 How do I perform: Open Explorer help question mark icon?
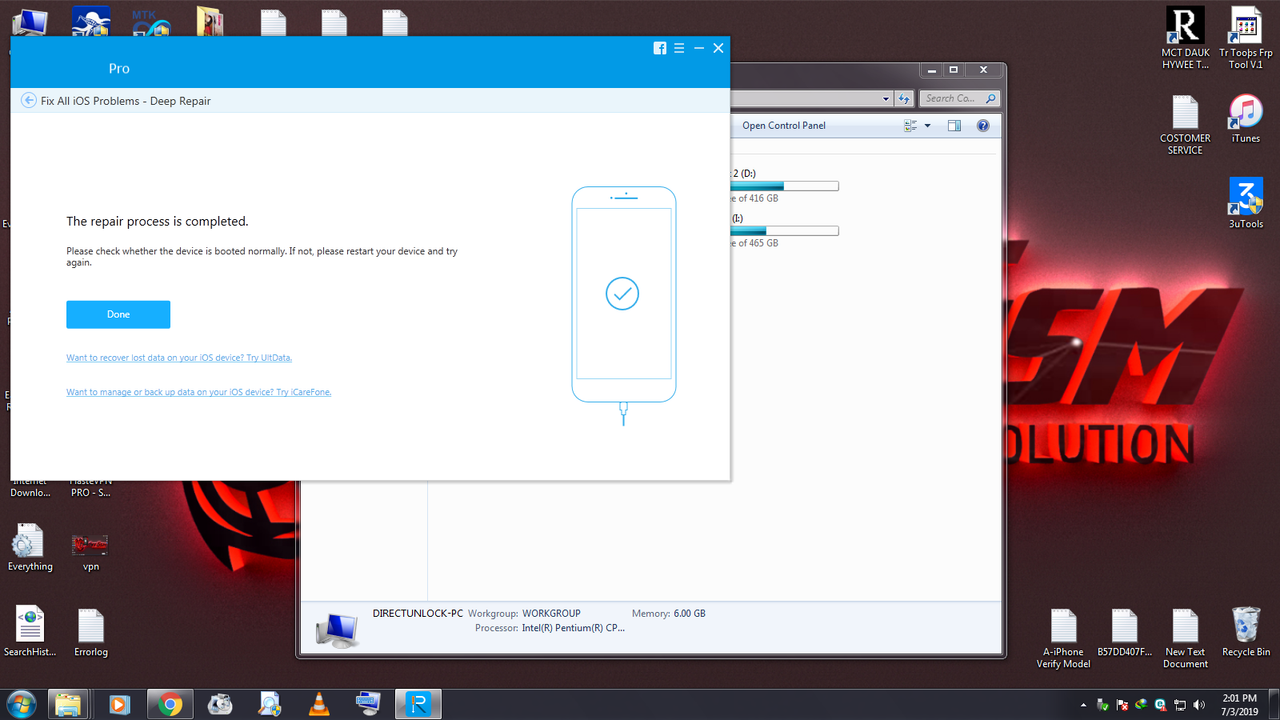983,126
